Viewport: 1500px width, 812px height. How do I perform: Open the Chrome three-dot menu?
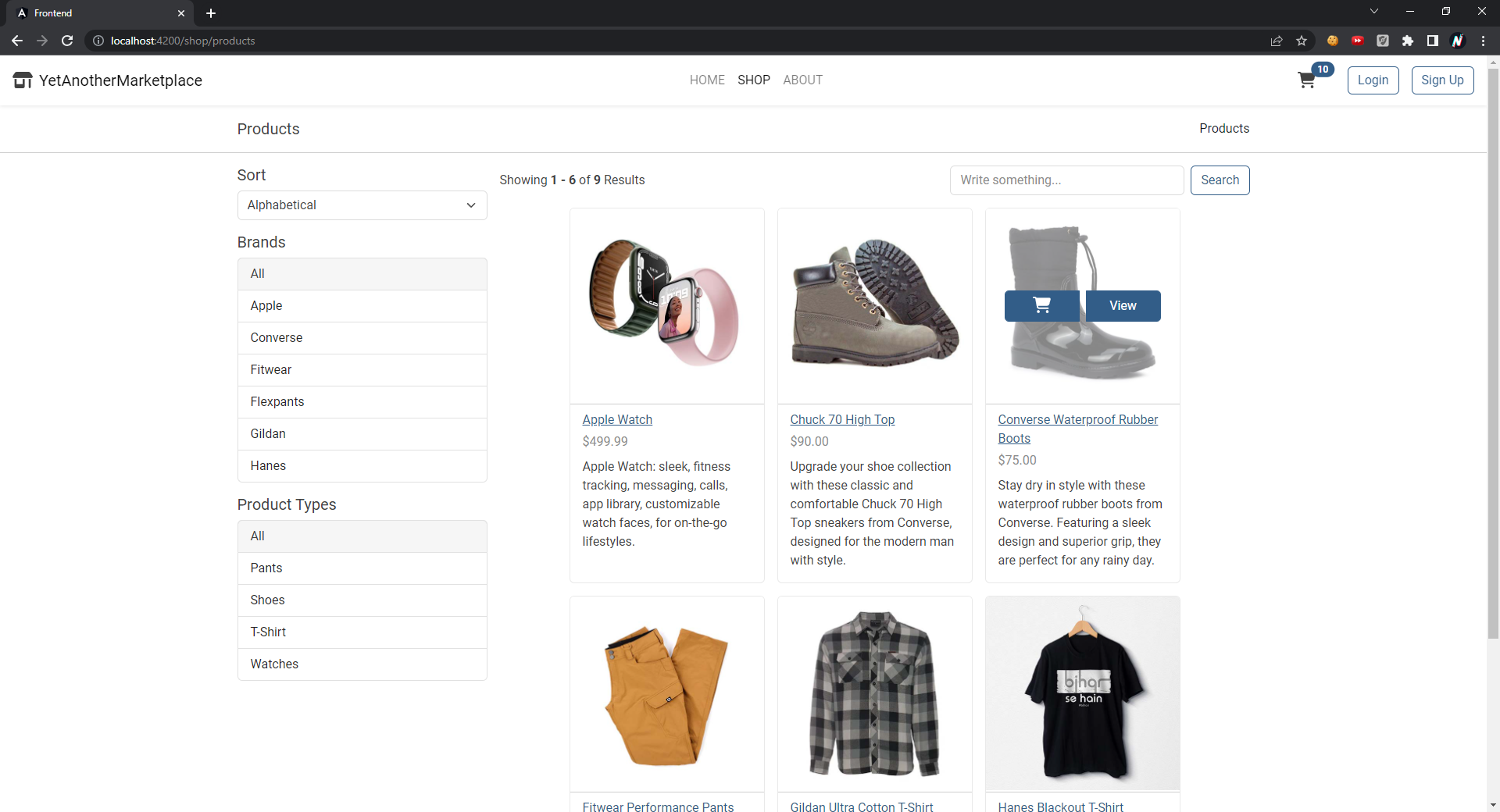(x=1483, y=41)
